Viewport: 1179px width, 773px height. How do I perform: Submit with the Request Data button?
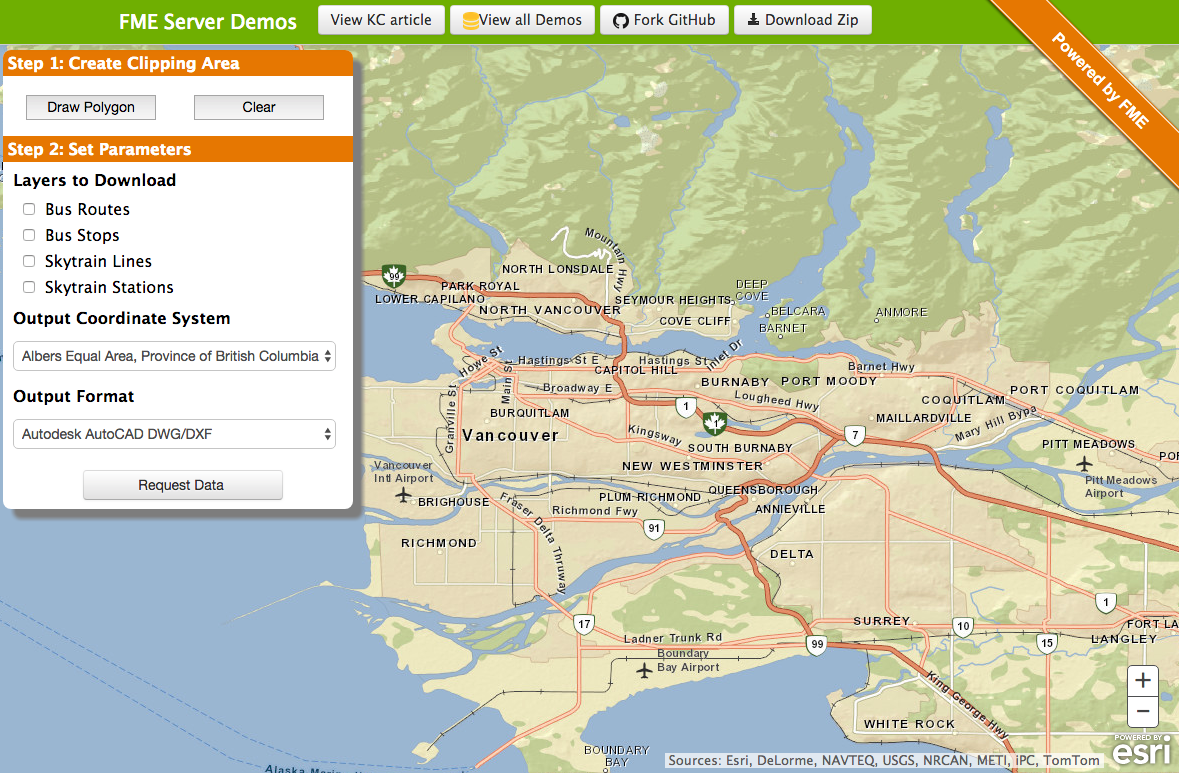click(x=182, y=485)
